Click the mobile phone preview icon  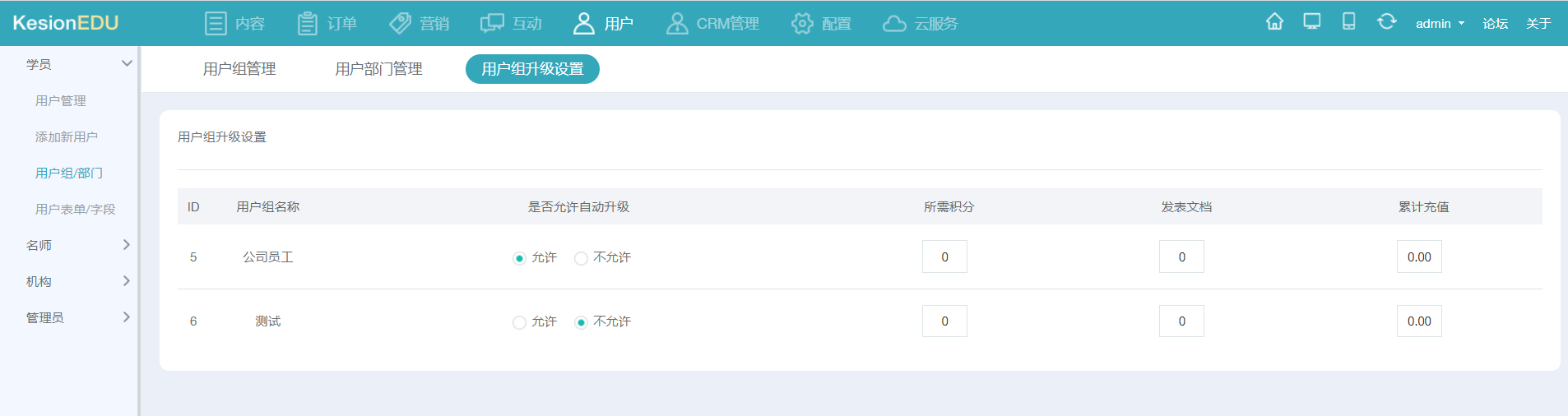(1348, 22)
